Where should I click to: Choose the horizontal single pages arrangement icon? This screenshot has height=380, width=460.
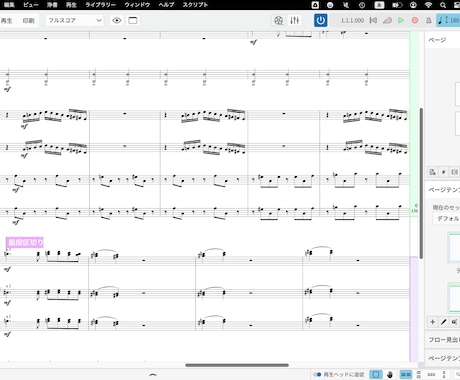431,374
